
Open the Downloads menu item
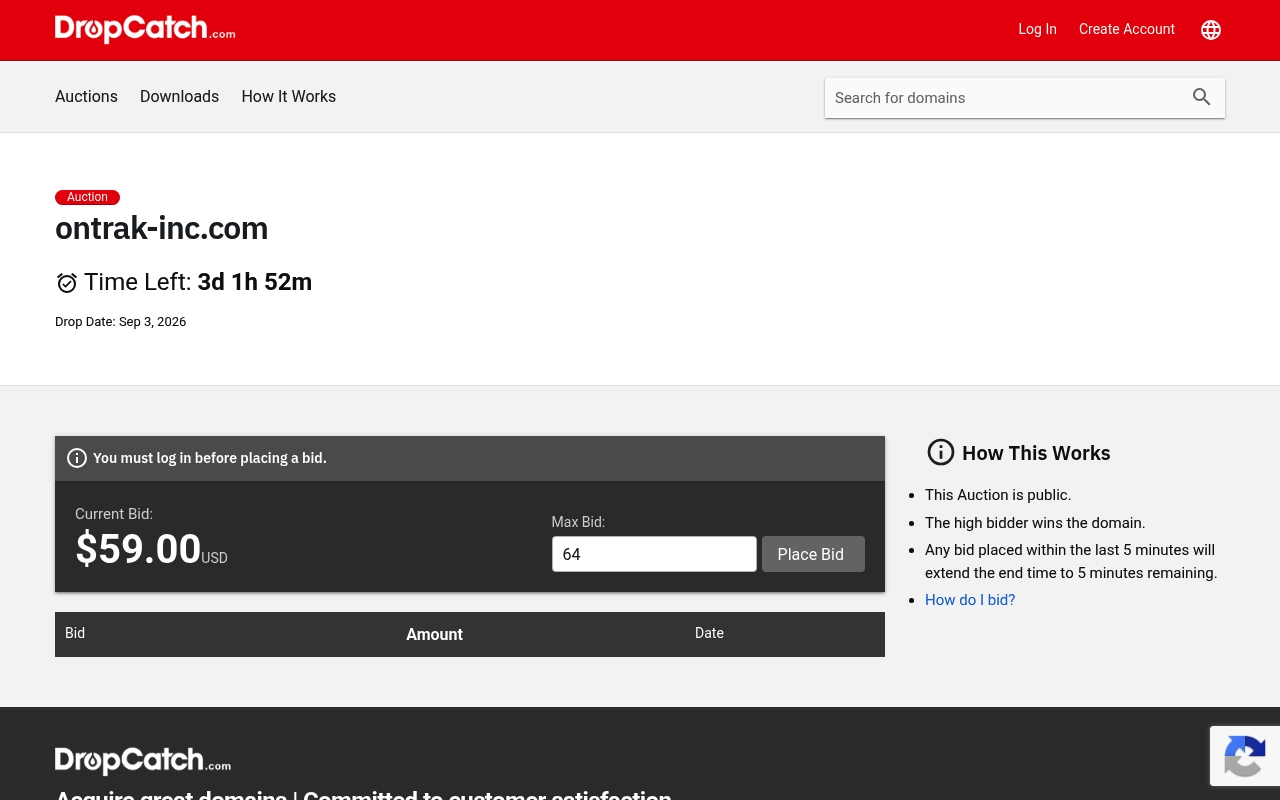(179, 96)
